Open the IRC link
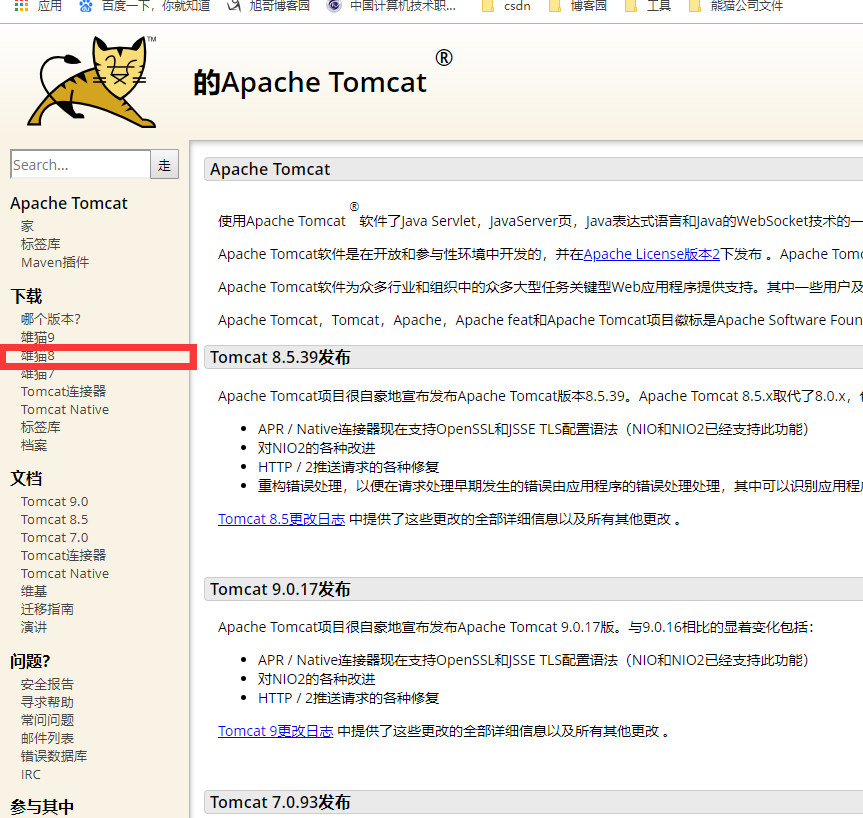This screenshot has width=863, height=818. tap(31, 775)
